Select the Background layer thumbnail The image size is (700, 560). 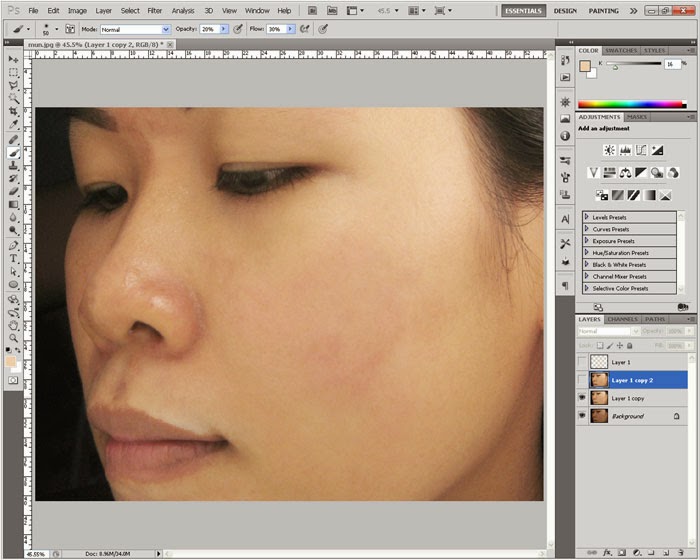coord(599,416)
